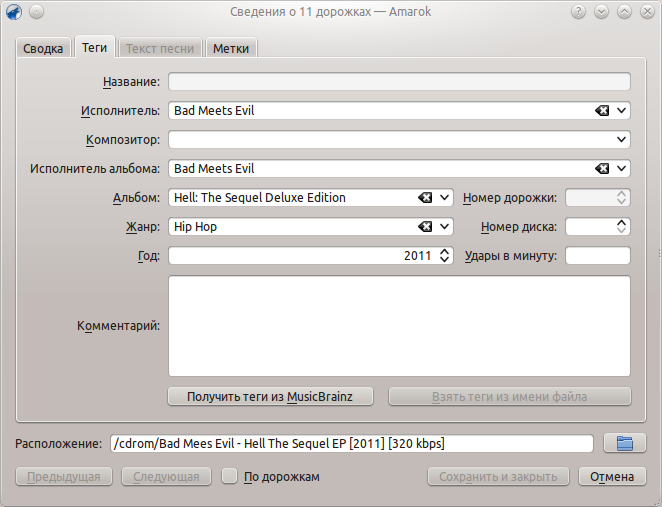Expand the Альбом dropdown arrow
Screen dimensions: 662x507
[x=444, y=198]
